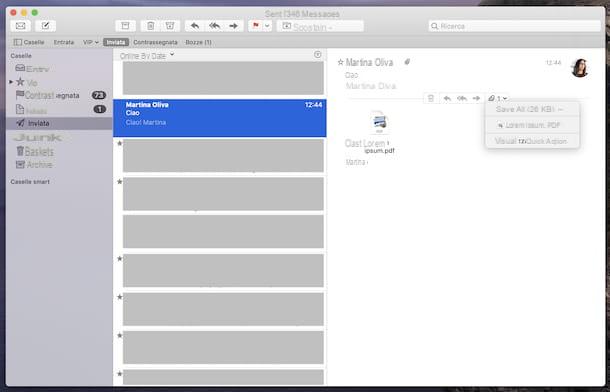This screenshot has width=610, height=392.
Task: Select Inviata sent mailbox in sidebar
Action: click(59, 123)
